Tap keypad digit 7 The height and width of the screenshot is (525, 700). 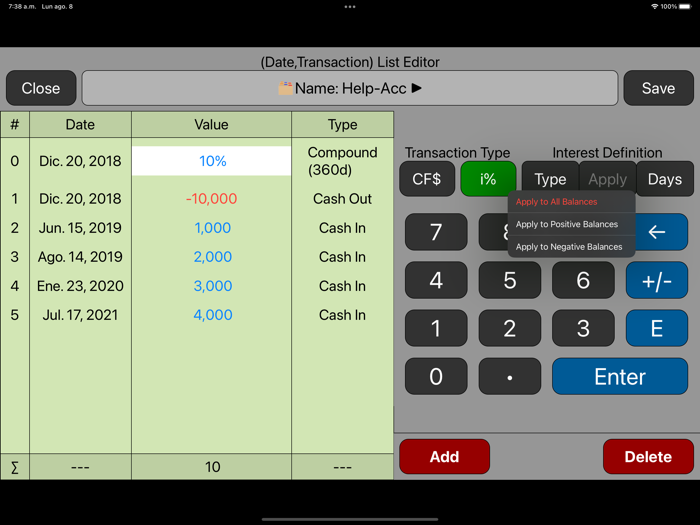click(x=436, y=232)
